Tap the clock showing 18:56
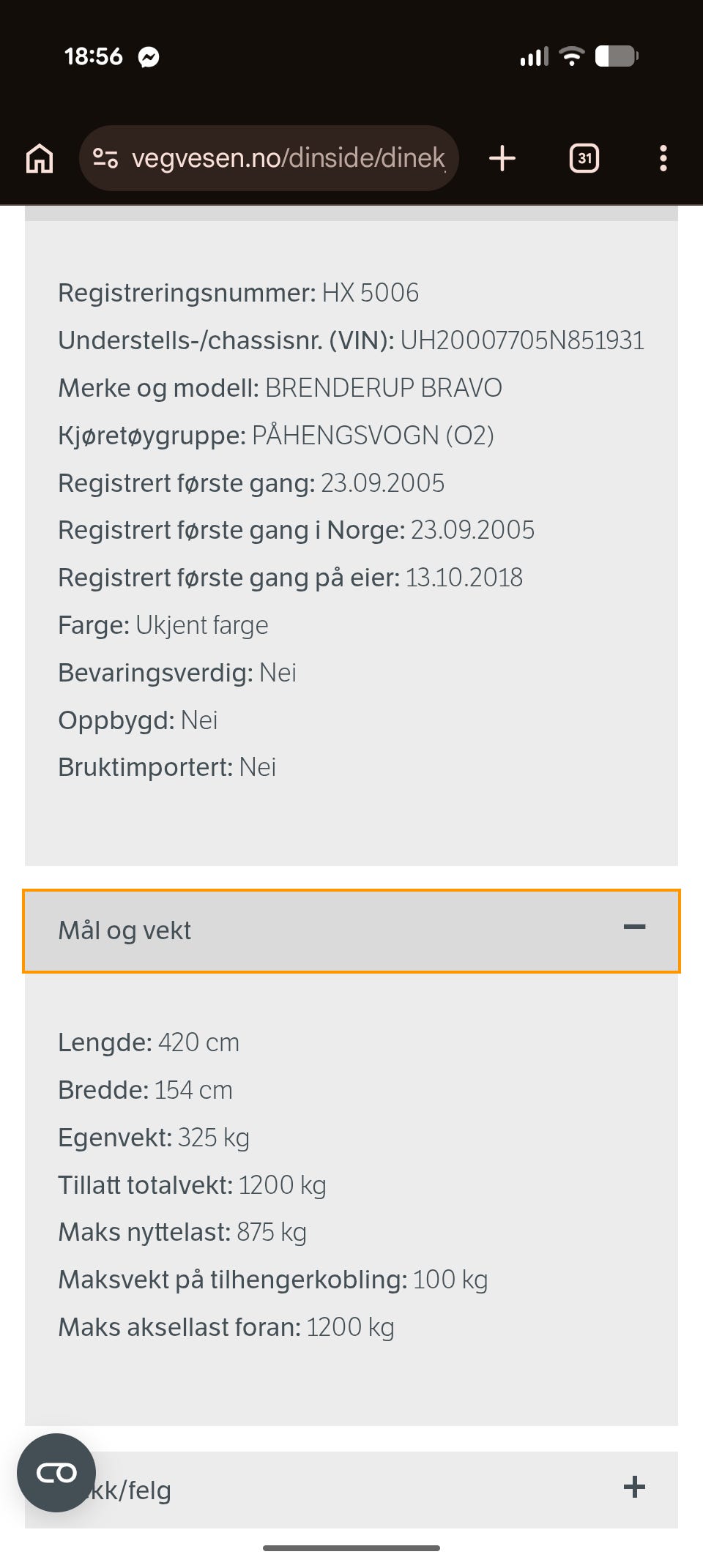Viewport: 703px width, 1568px height. tap(94, 56)
